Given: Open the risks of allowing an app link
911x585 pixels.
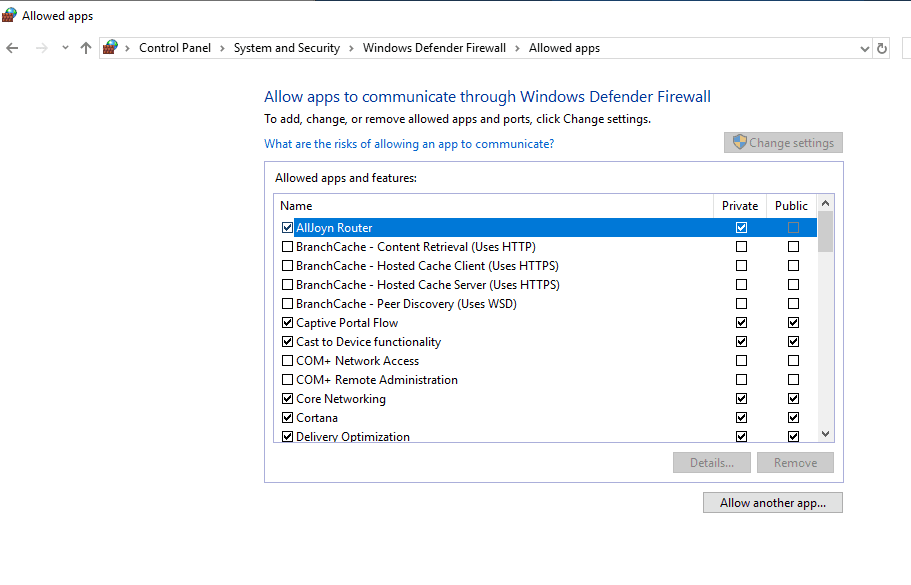Looking at the screenshot, I should pyautogui.click(x=409, y=144).
